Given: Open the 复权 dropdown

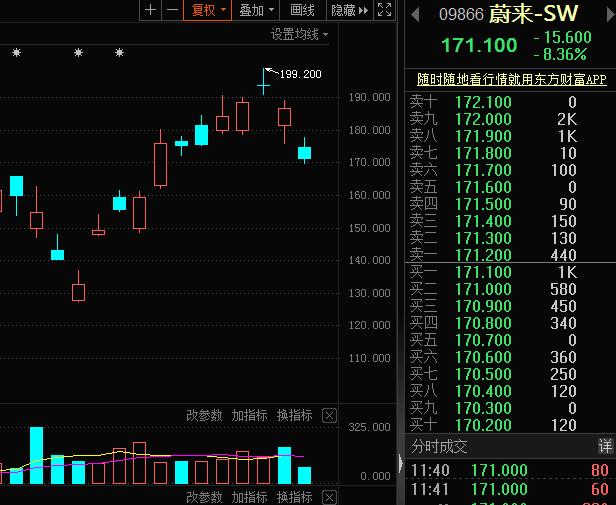Looking at the screenshot, I should coord(209,10).
